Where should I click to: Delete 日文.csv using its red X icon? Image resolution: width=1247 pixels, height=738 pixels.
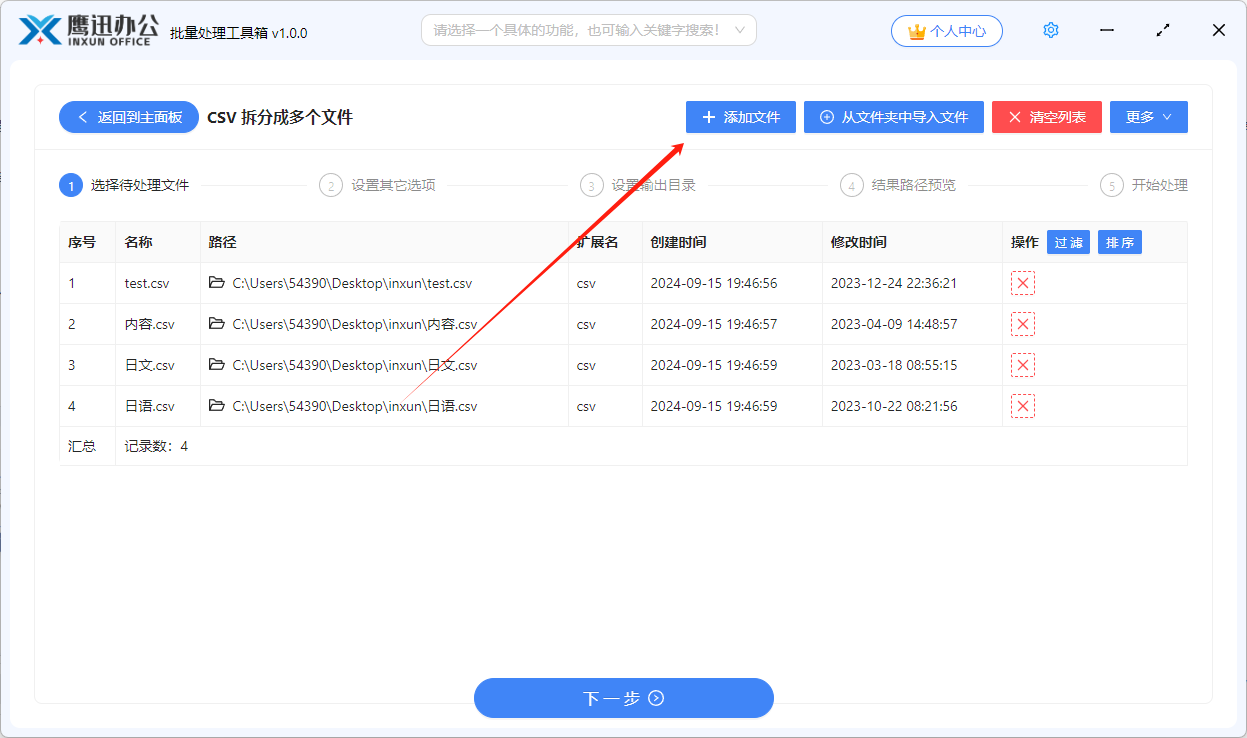click(x=1022, y=365)
